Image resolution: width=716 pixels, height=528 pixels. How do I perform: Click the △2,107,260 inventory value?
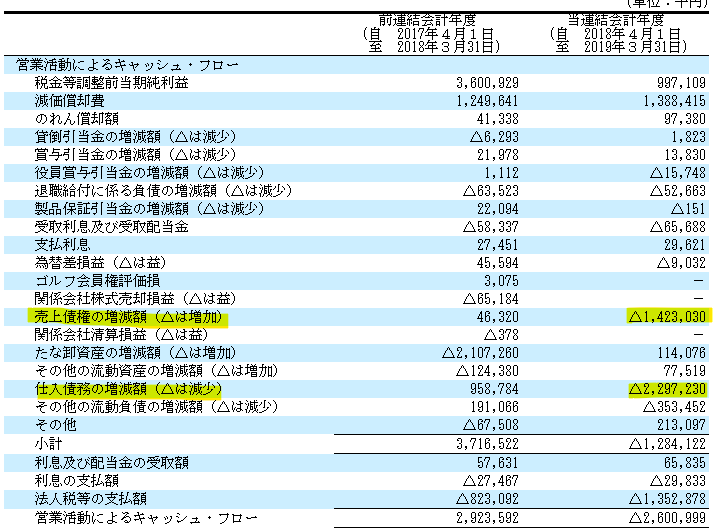pos(480,353)
